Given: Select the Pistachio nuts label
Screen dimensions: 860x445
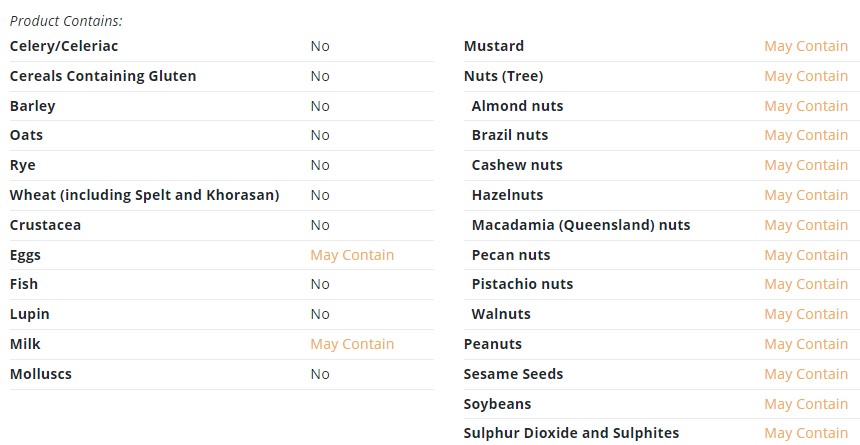Looking at the screenshot, I should tap(522, 284).
